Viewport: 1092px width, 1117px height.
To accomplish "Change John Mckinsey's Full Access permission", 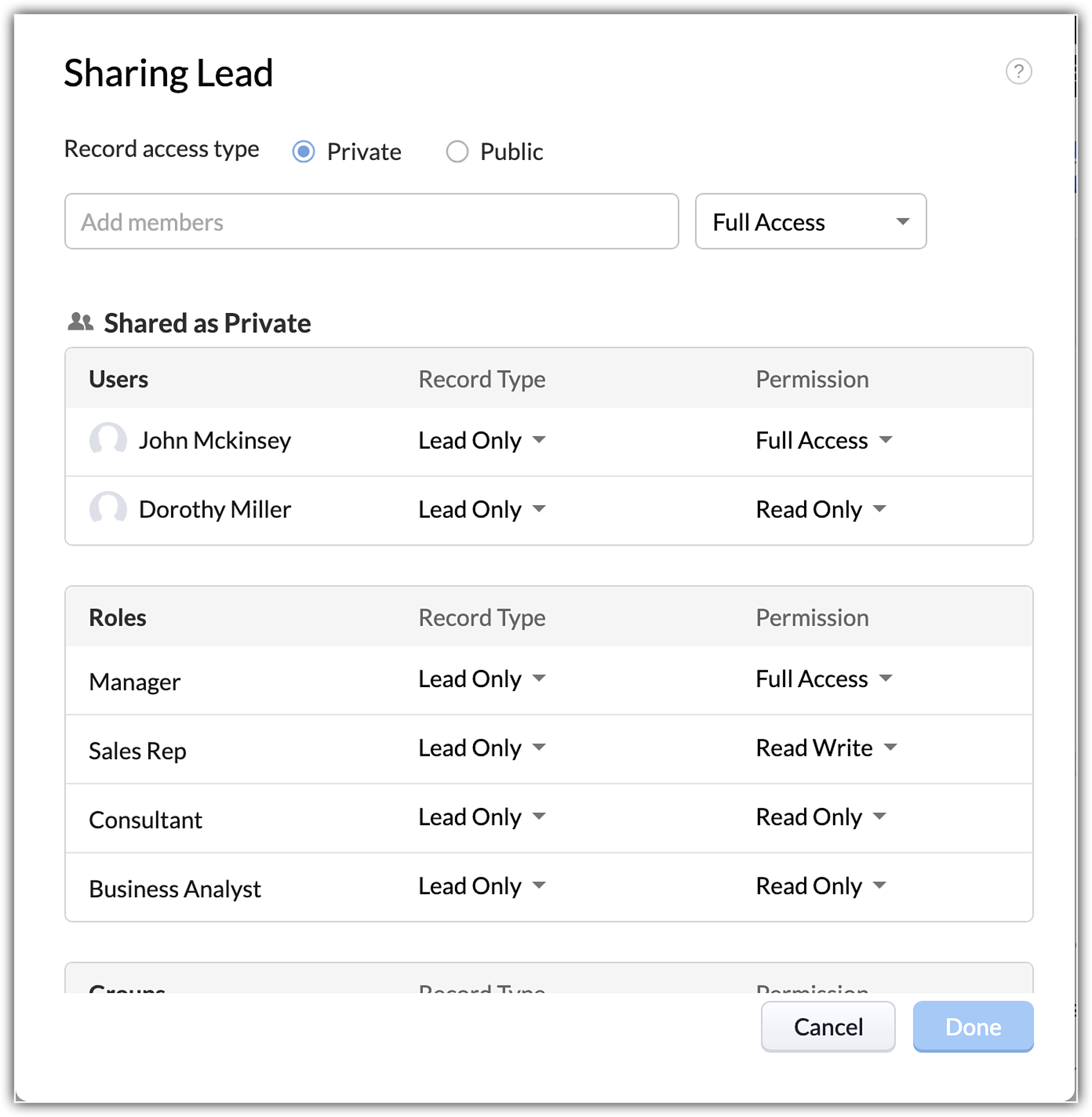I will click(824, 440).
